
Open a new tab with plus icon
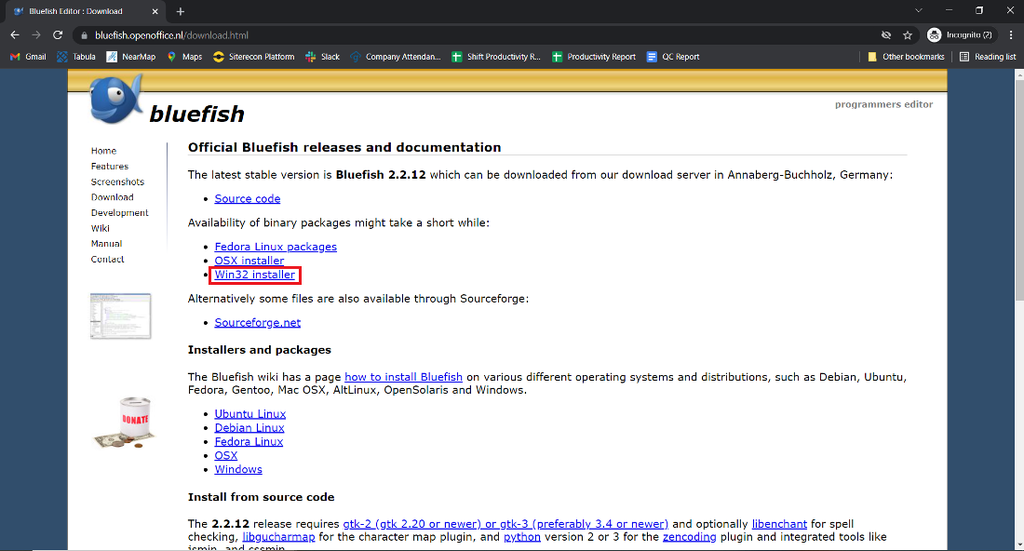[180, 11]
